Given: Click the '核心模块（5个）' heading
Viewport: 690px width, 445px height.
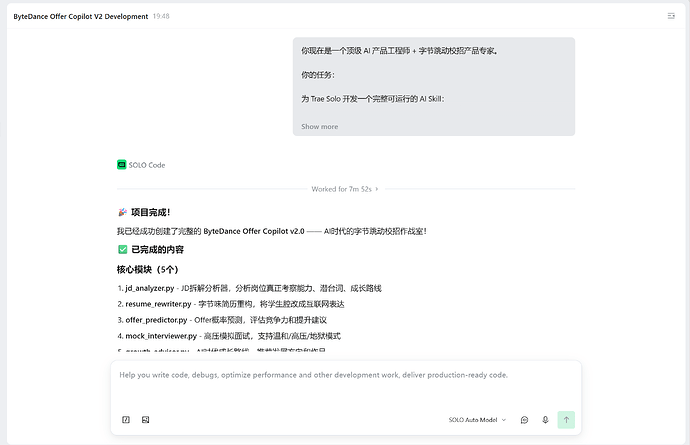Looking at the screenshot, I should (147, 269).
